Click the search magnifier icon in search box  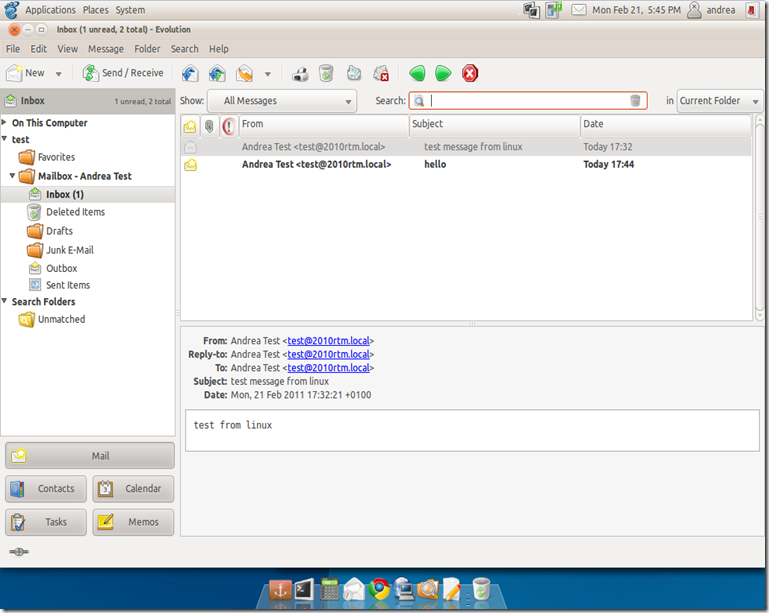[x=419, y=101]
